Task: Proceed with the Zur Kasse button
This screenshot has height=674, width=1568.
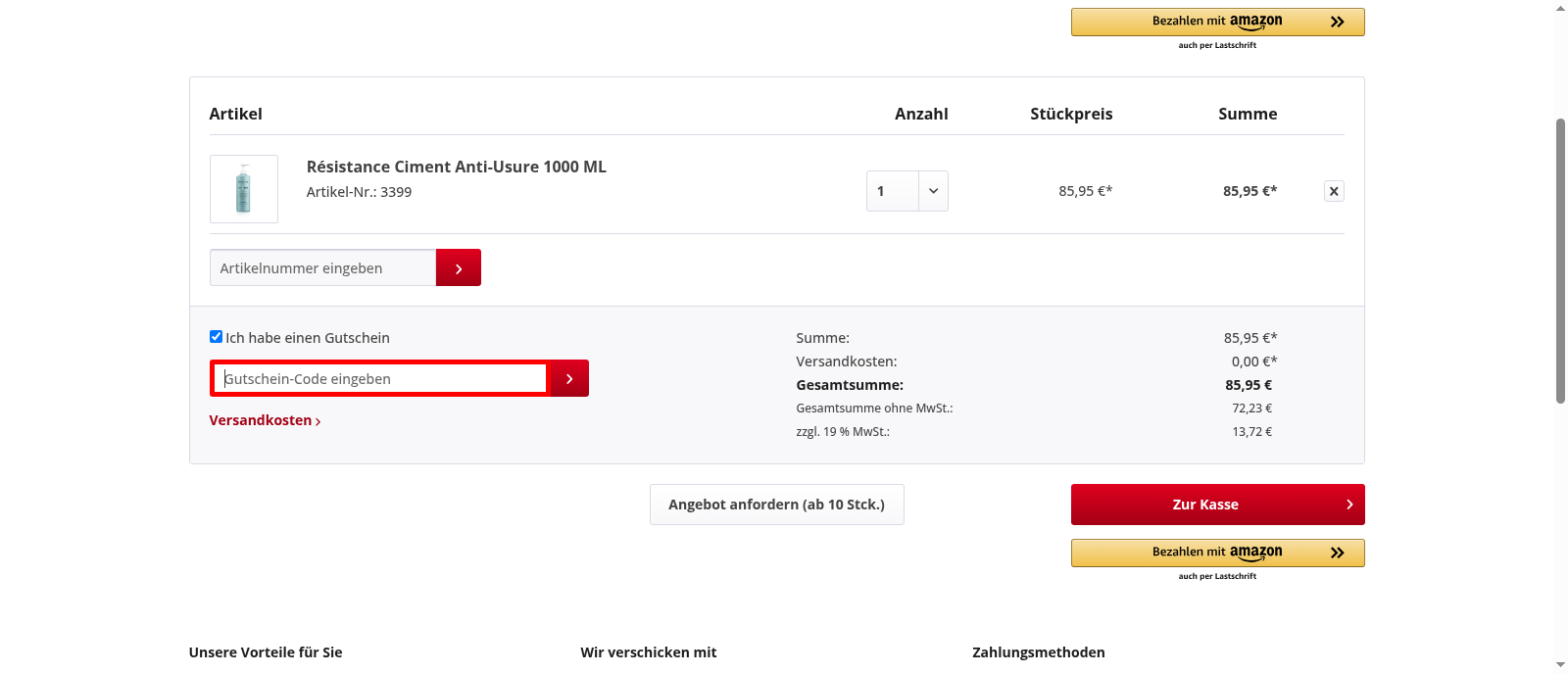Action: tap(1205, 505)
